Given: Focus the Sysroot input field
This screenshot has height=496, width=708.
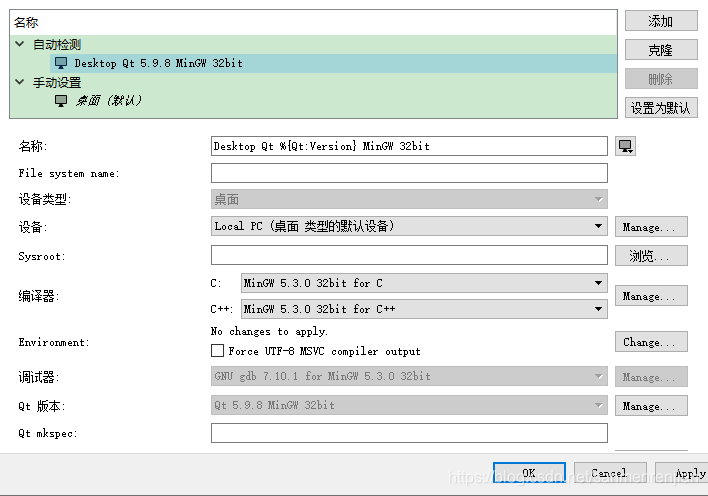Looking at the screenshot, I should tap(409, 255).
